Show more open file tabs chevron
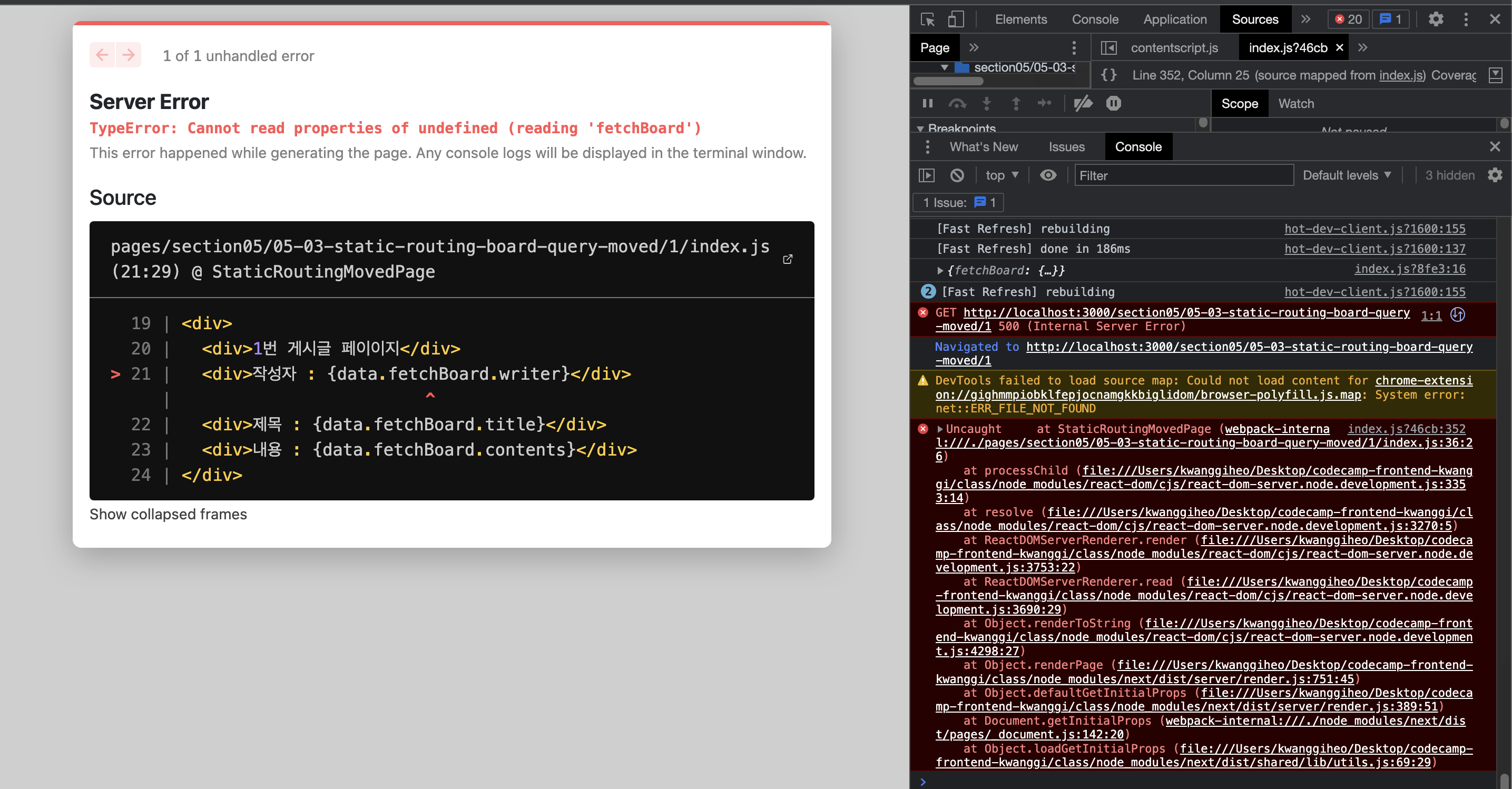The width and height of the screenshot is (1512, 789). pos(1362,47)
